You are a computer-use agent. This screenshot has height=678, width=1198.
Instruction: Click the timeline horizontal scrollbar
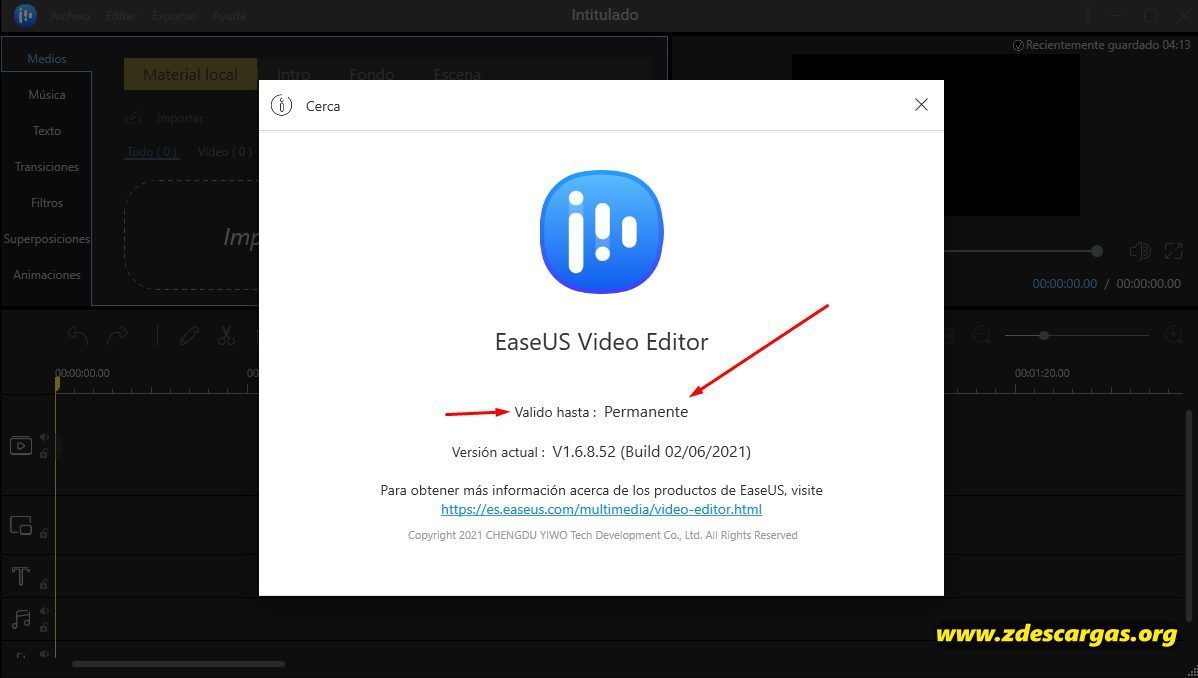click(179, 664)
